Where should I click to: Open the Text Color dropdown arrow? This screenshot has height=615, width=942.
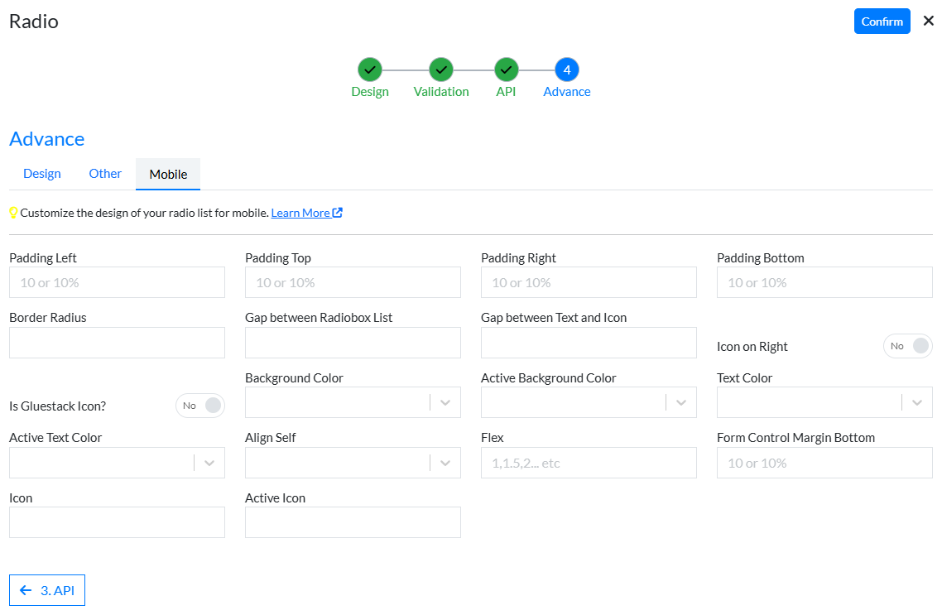point(917,402)
